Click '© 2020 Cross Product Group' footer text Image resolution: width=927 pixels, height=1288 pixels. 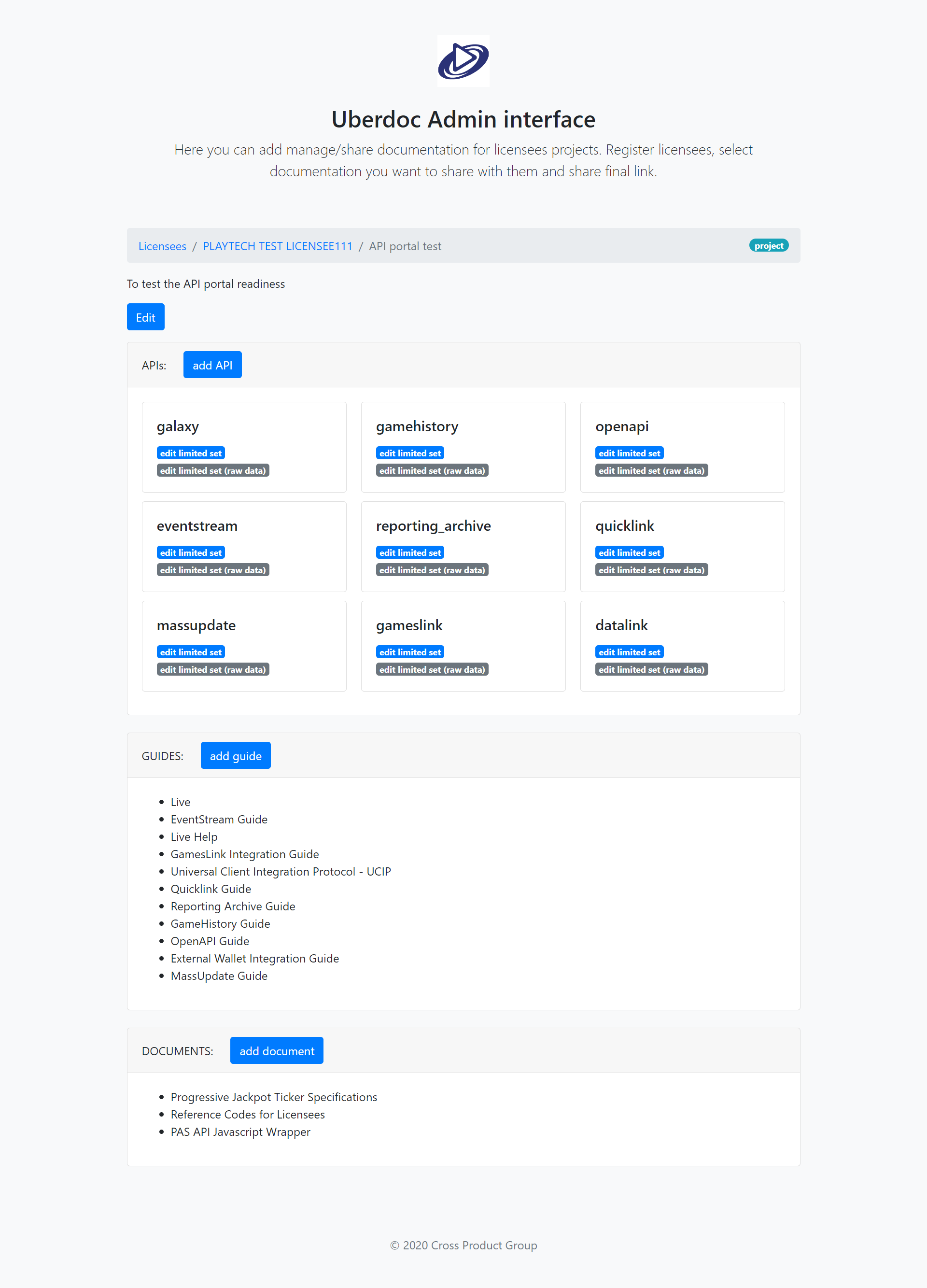coord(463,1246)
